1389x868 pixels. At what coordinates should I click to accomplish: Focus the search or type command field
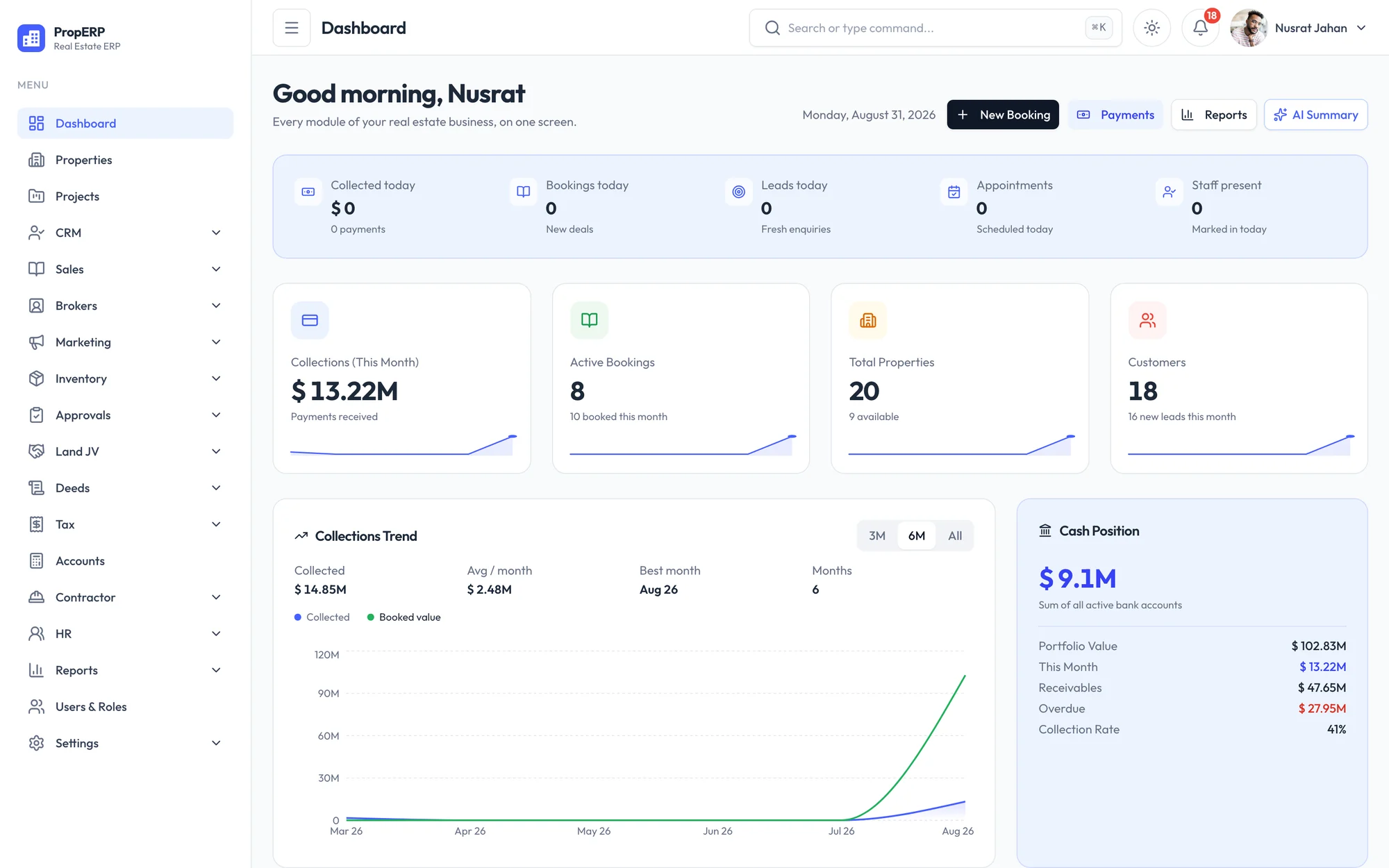click(x=935, y=28)
